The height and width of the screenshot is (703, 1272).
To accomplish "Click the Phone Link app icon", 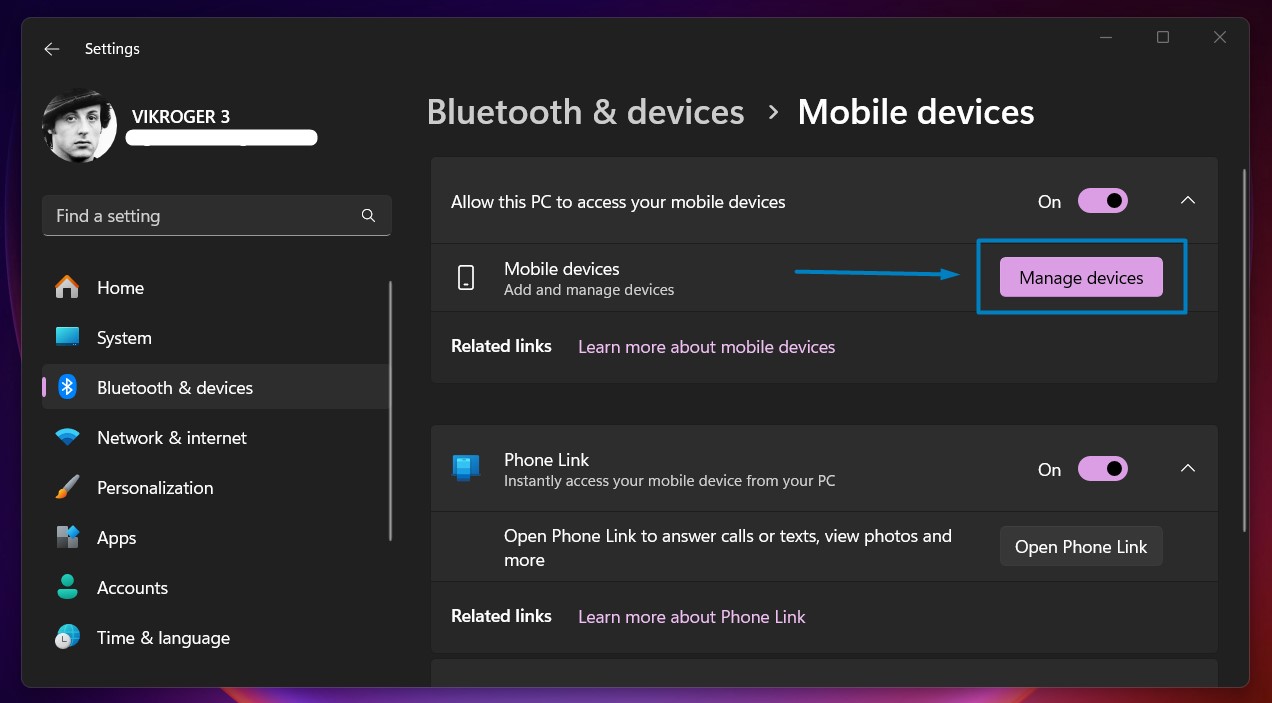I will (466, 468).
